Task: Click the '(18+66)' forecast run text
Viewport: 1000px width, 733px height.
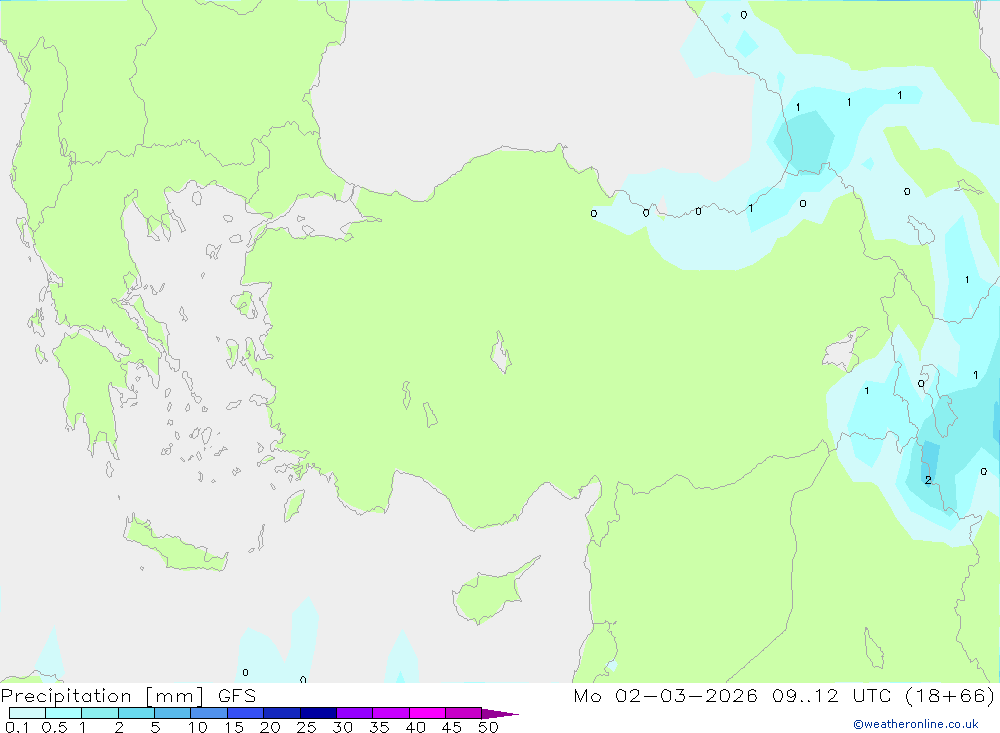Action: click(950, 696)
